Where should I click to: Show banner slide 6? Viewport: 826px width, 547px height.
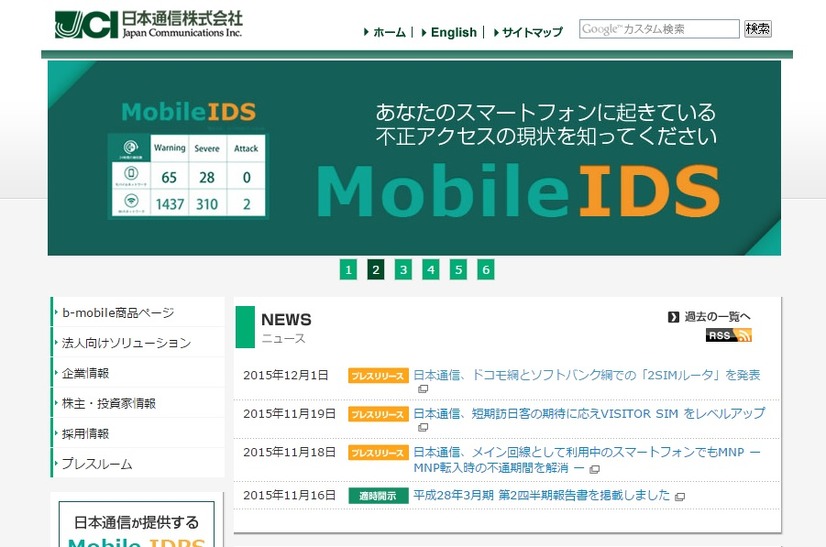[x=486, y=270]
